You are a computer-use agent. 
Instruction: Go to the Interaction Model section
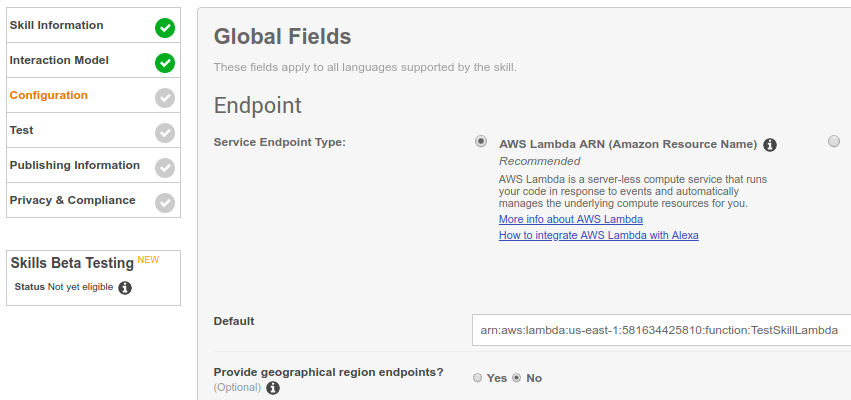[59, 60]
